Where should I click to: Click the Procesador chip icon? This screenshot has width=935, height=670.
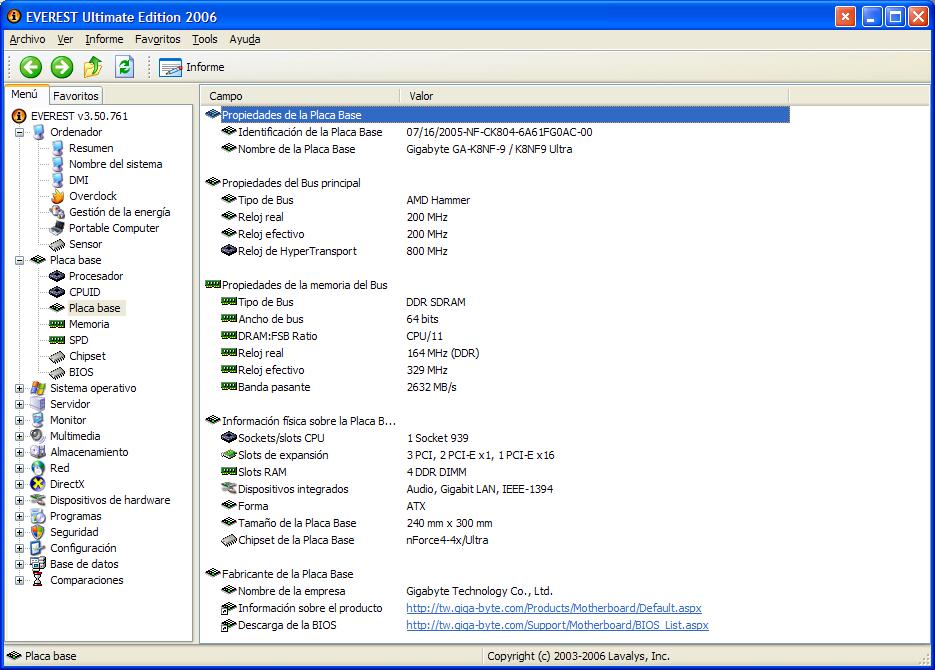click(57, 276)
